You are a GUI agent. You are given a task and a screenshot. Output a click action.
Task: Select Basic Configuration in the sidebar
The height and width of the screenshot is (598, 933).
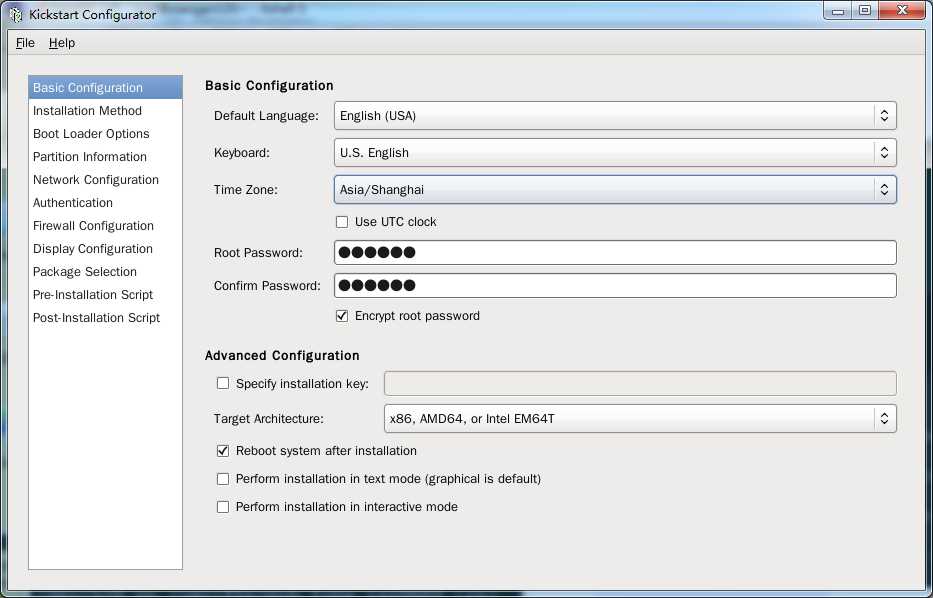(x=105, y=87)
